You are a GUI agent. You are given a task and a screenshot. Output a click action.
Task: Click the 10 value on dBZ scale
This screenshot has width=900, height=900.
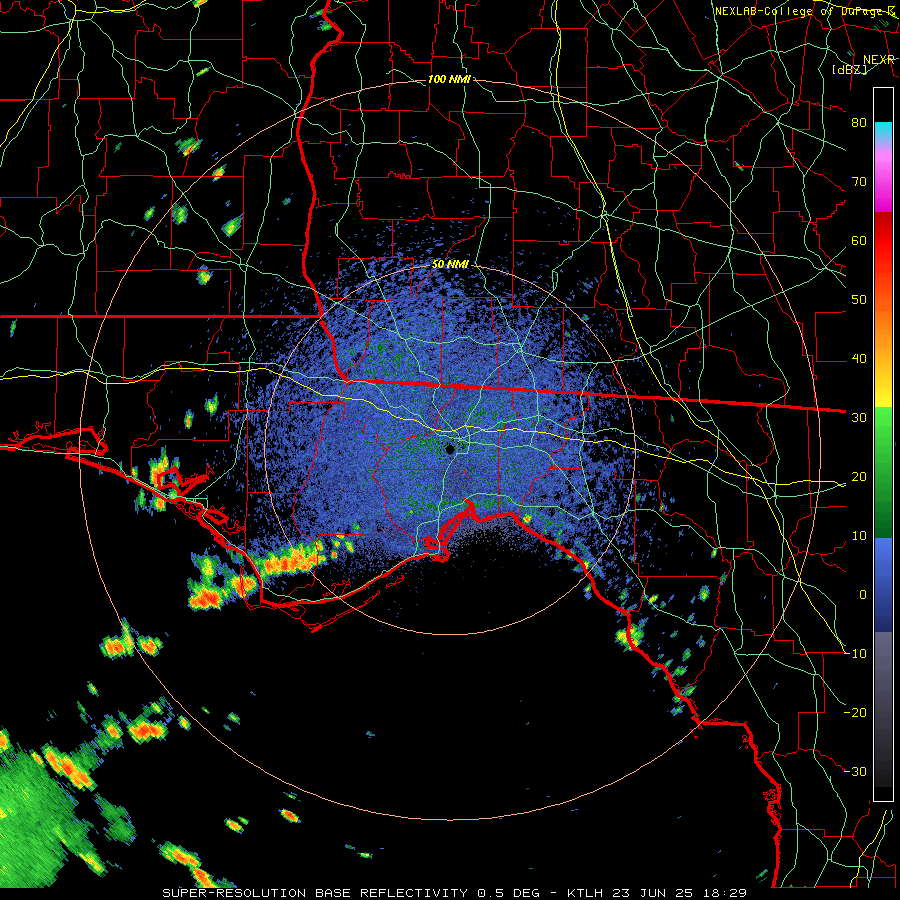tap(859, 536)
